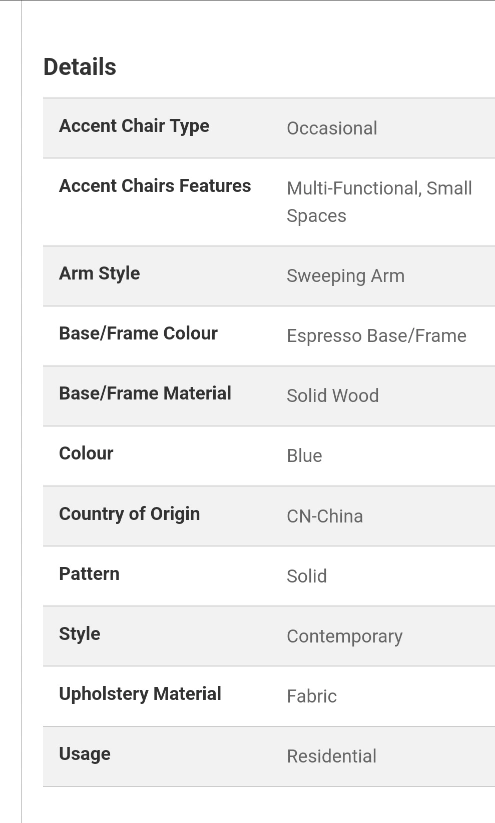Click the Espresso Base/Frame value

[376, 336]
